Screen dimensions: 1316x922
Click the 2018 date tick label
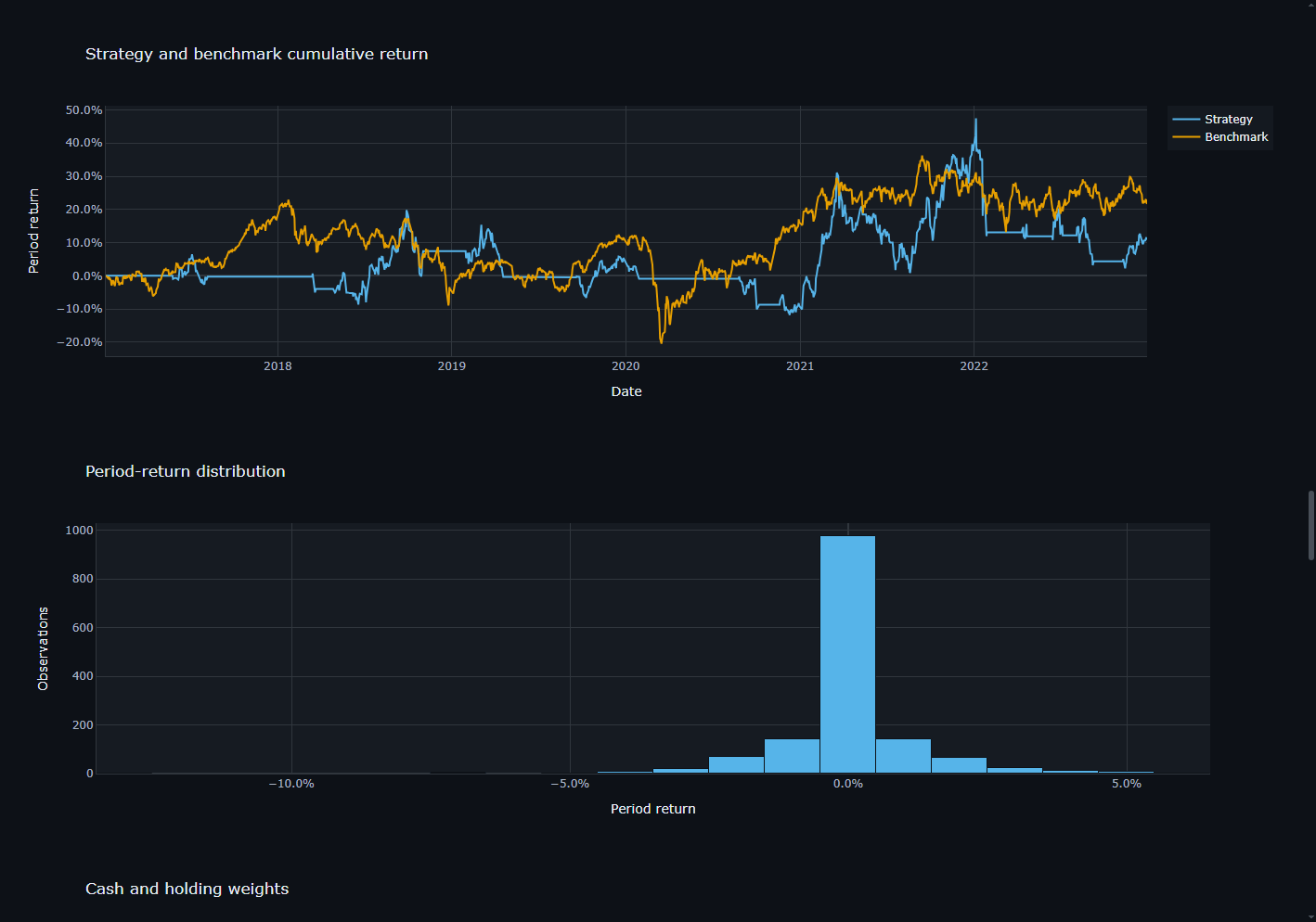(277, 366)
